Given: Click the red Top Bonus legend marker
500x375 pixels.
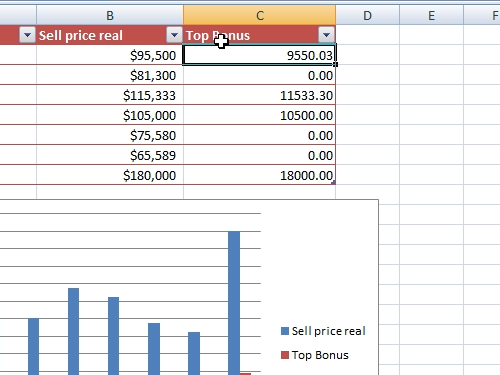Looking at the screenshot, I should coord(285,355).
